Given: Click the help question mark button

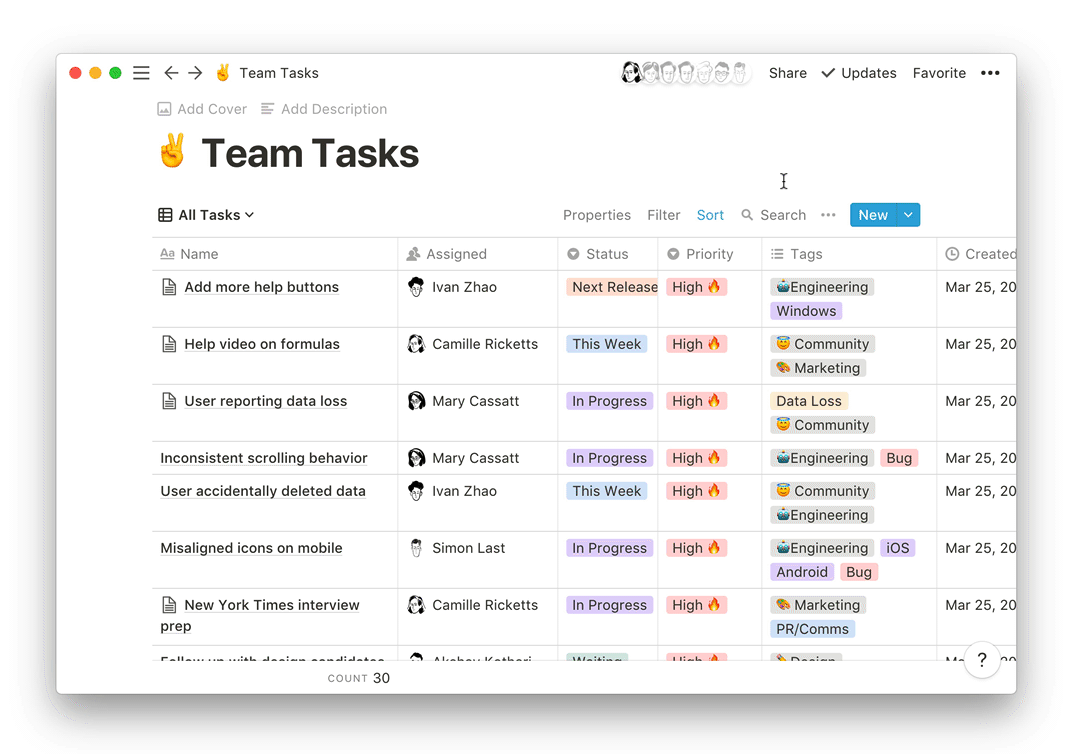Looking at the screenshot, I should [x=982, y=660].
